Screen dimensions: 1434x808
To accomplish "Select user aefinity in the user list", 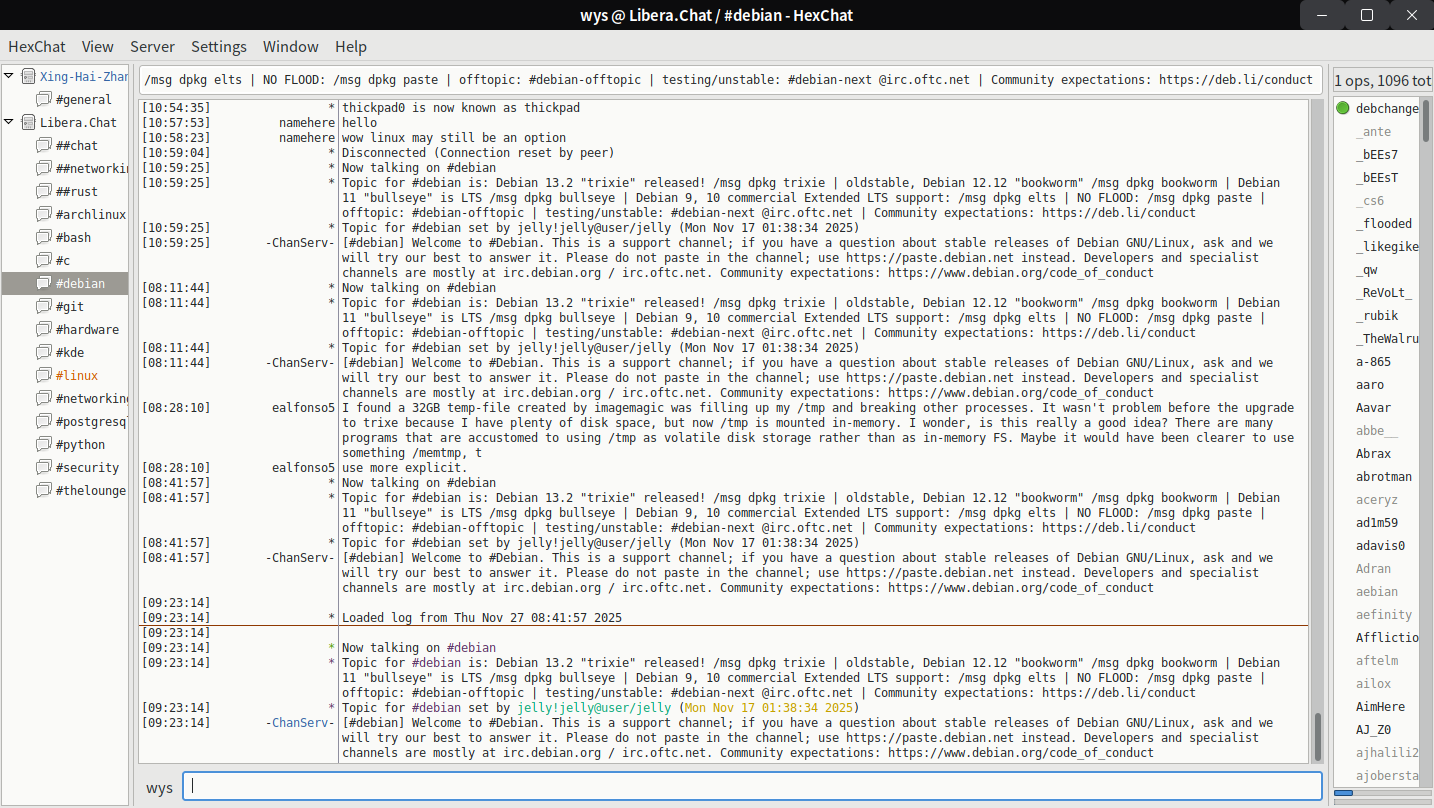I will (x=1383, y=614).
